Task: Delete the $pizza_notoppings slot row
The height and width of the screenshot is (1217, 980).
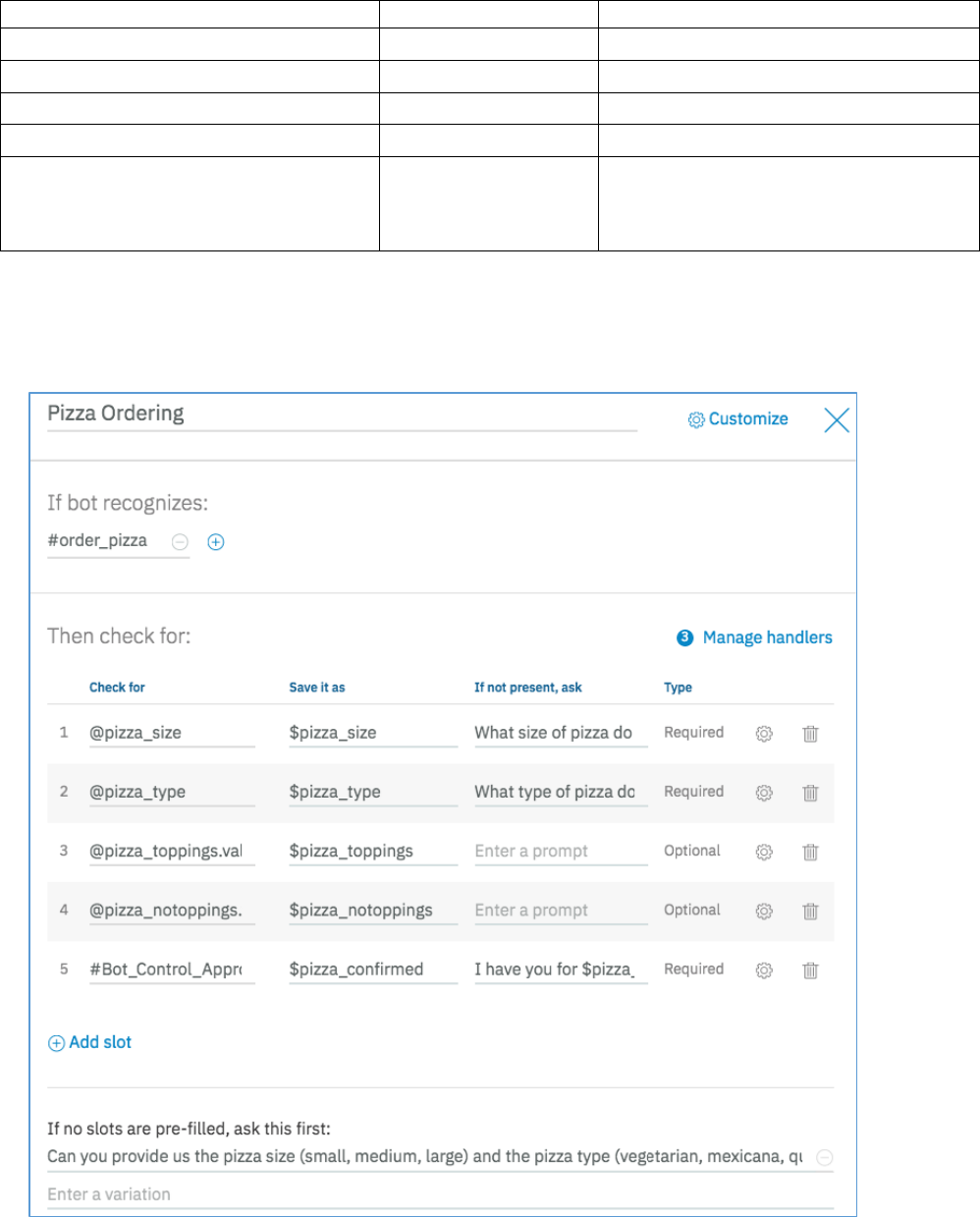Action: [810, 911]
